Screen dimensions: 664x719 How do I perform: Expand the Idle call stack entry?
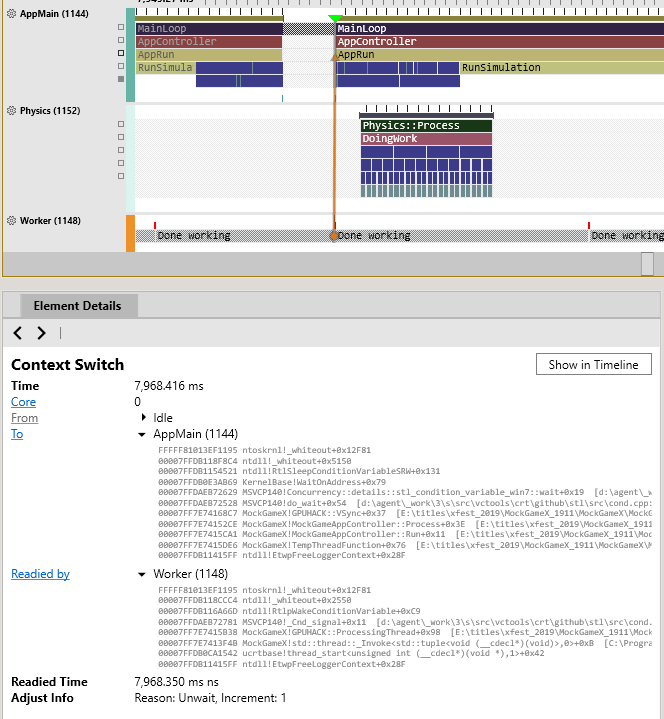tap(144, 417)
